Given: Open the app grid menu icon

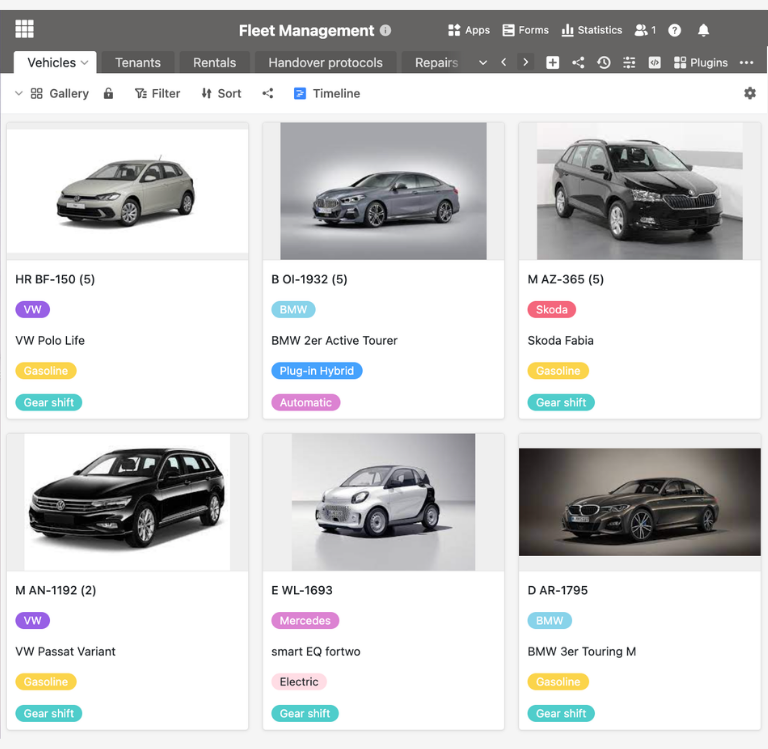Looking at the screenshot, I should (24, 30).
